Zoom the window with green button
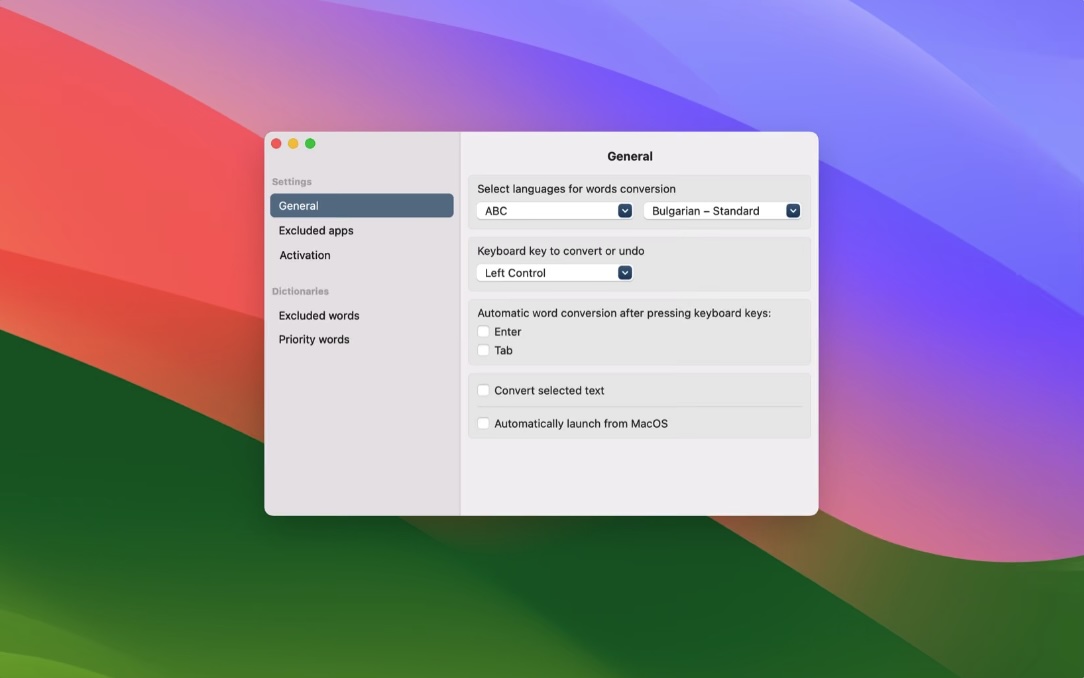 click(310, 144)
